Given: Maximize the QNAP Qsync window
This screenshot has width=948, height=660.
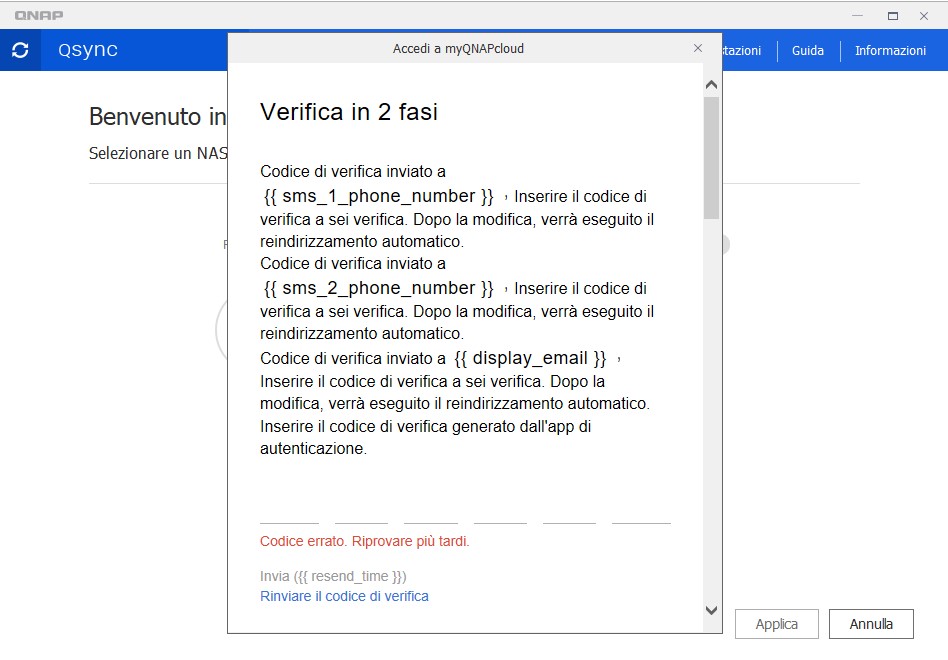Looking at the screenshot, I should pyautogui.click(x=893, y=15).
